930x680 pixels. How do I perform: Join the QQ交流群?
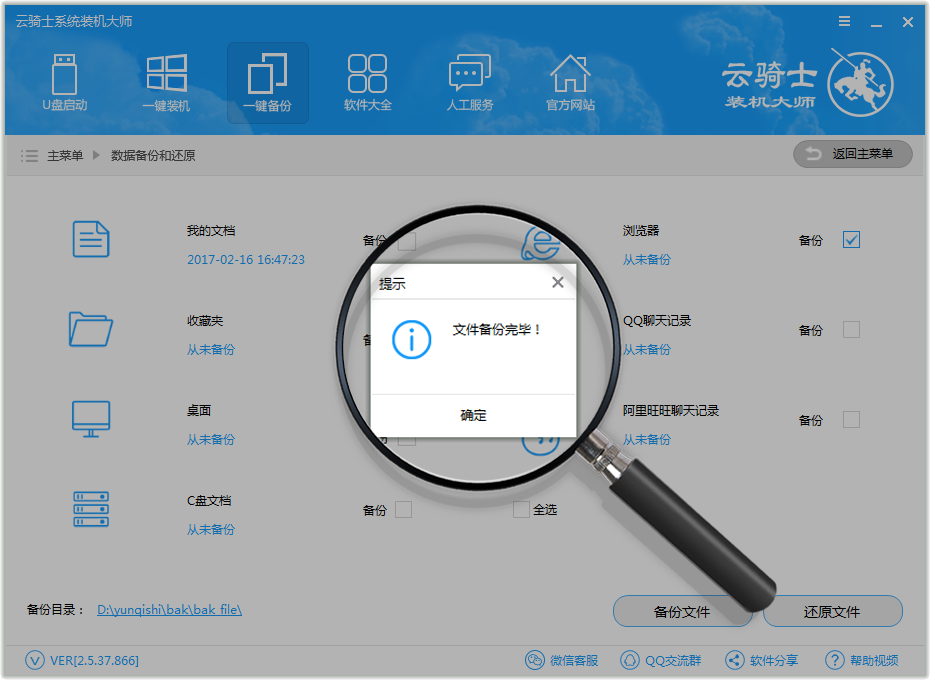coord(660,660)
